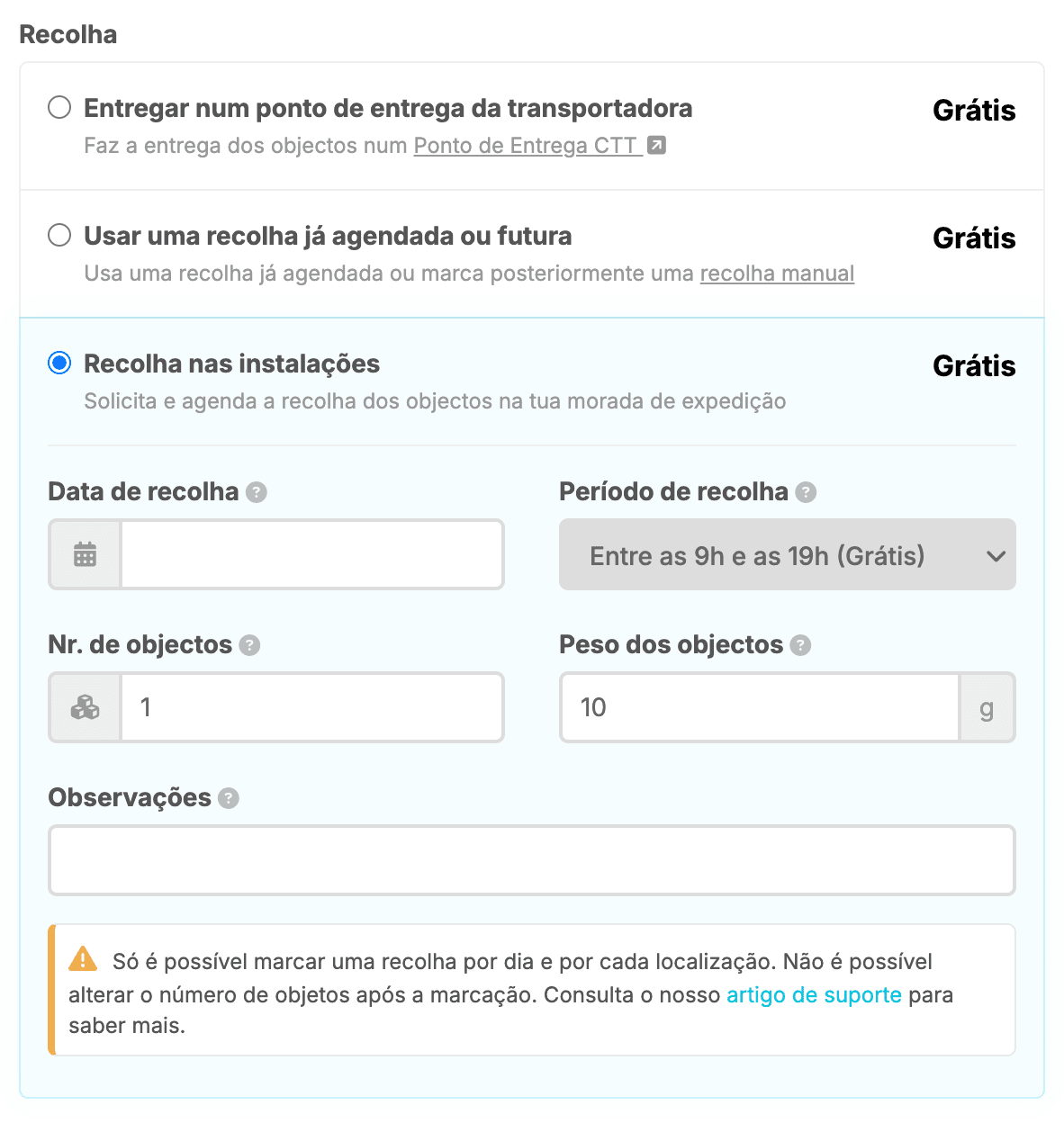Select Recolha nas instalações radio button
Viewport: 1064px width, 1123px height.
point(59,364)
